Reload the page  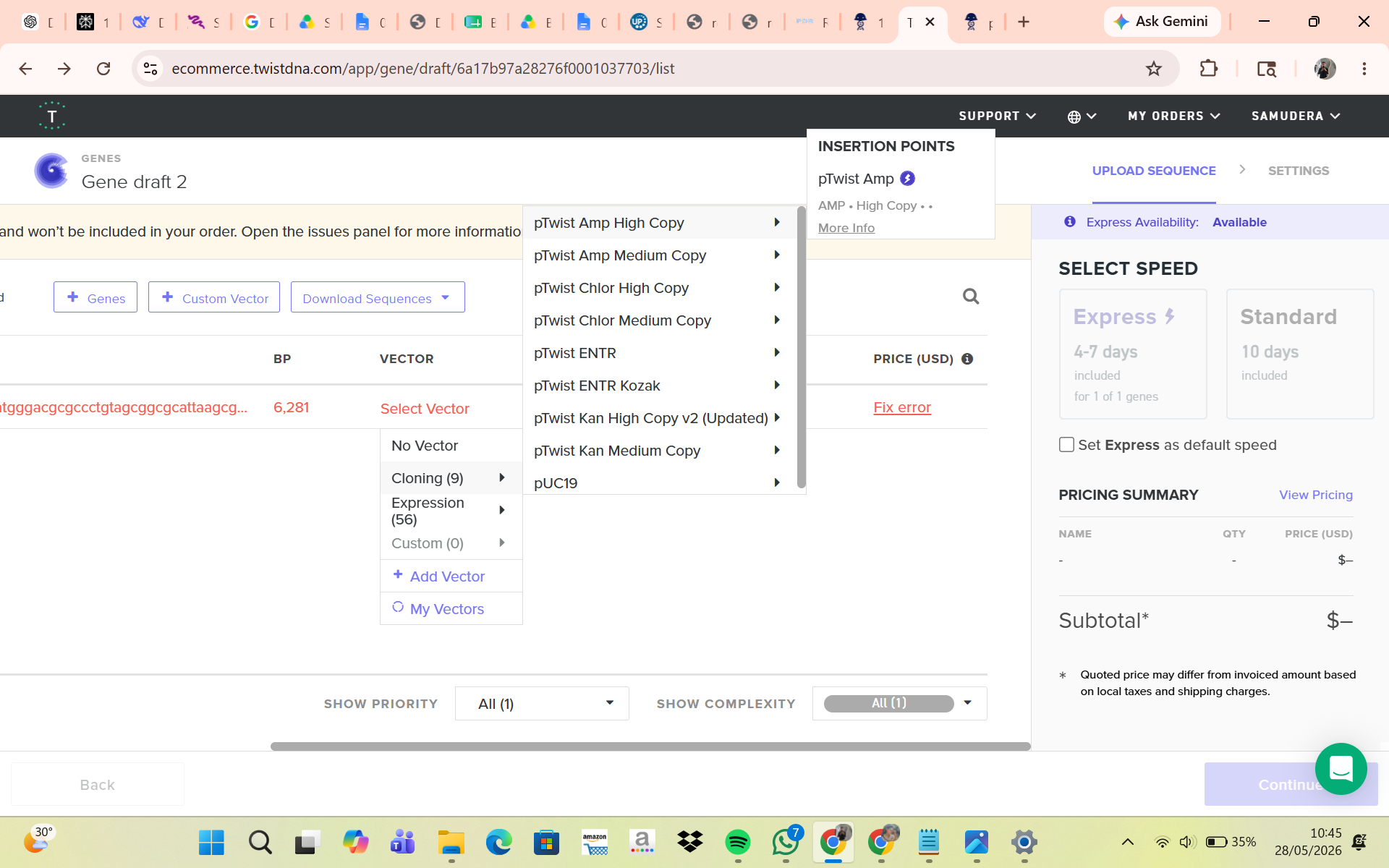(x=103, y=69)
